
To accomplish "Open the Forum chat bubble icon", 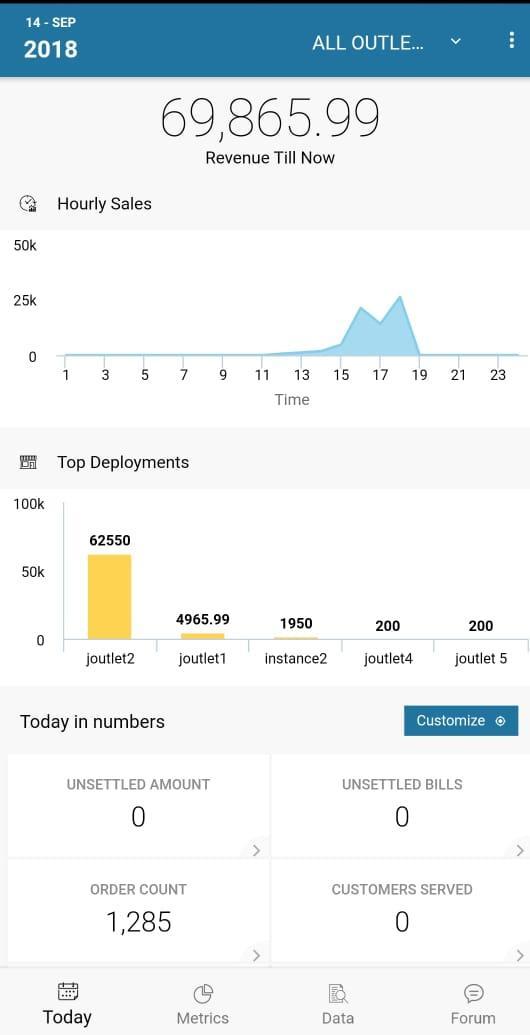I will 473,993.
